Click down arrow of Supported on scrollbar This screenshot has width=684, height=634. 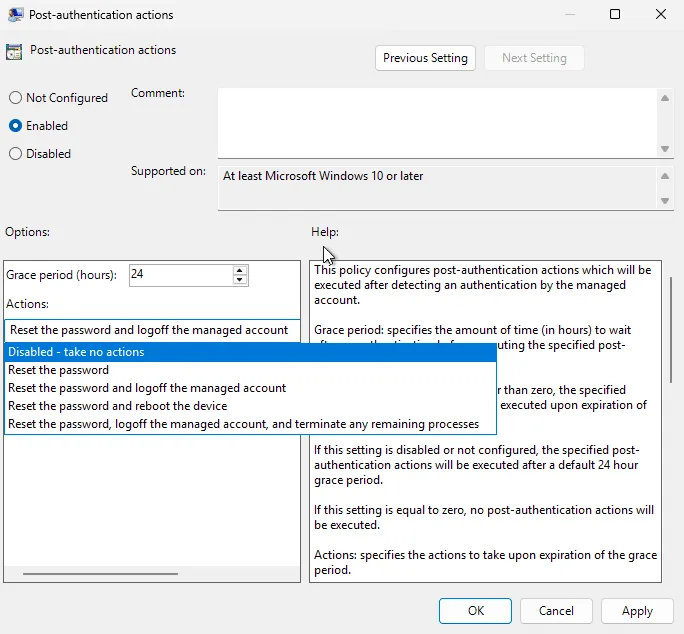665,201
